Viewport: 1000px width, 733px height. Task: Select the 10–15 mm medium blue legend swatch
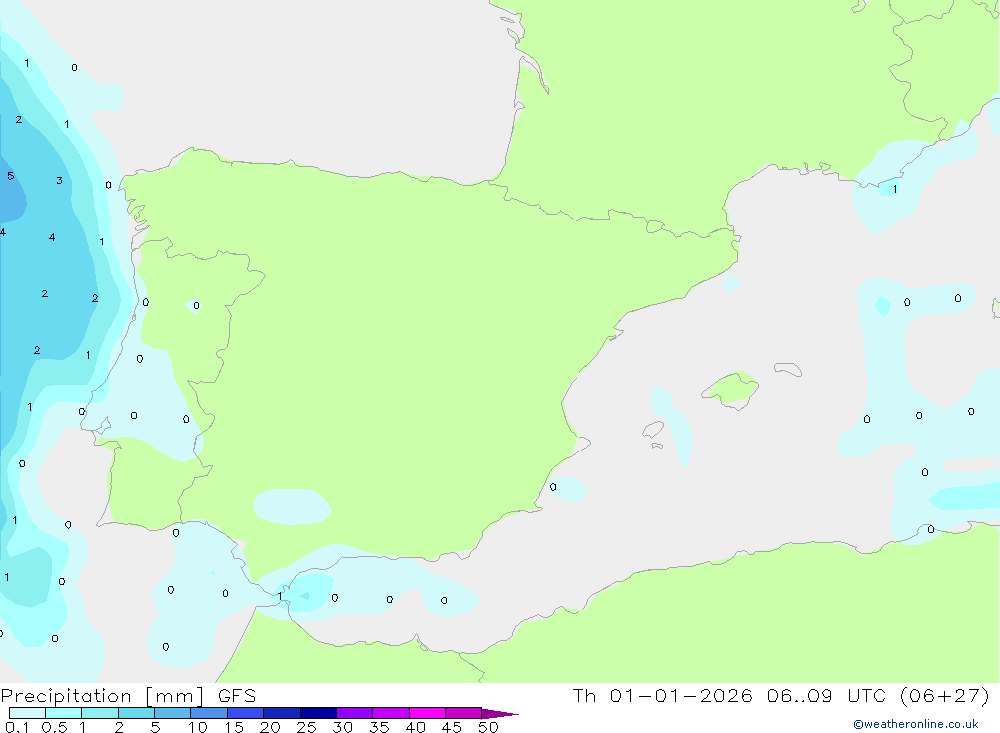click(209, 713)
